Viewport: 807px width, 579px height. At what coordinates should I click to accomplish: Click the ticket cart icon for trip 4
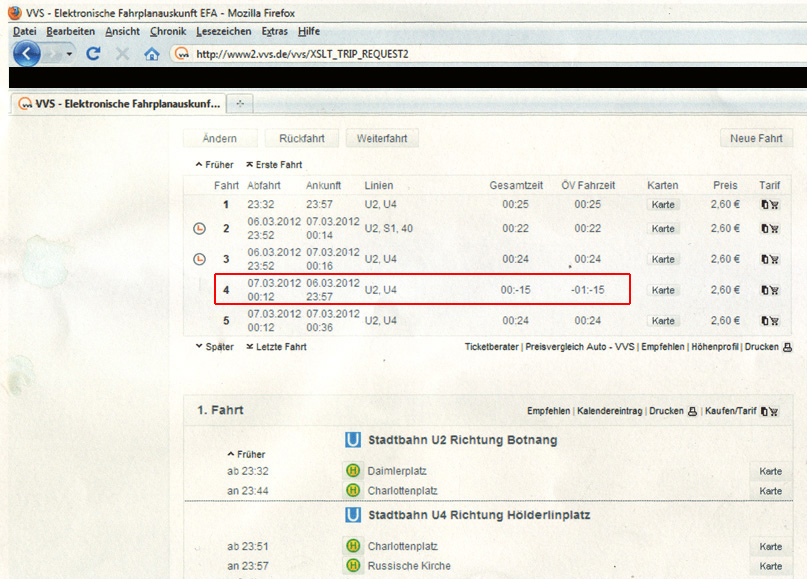click(770, 290)
